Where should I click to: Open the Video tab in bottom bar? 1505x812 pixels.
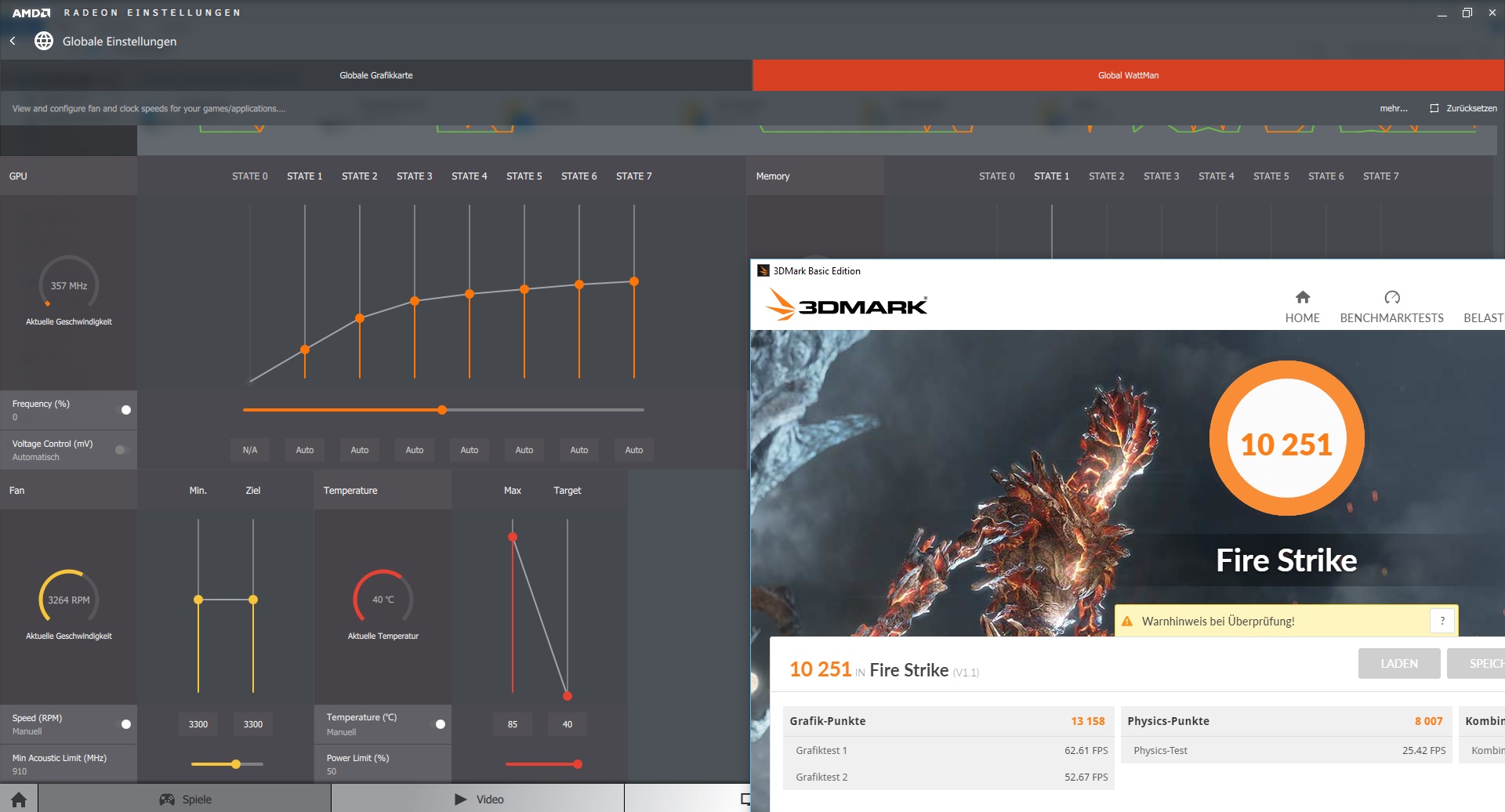[478, 799]
